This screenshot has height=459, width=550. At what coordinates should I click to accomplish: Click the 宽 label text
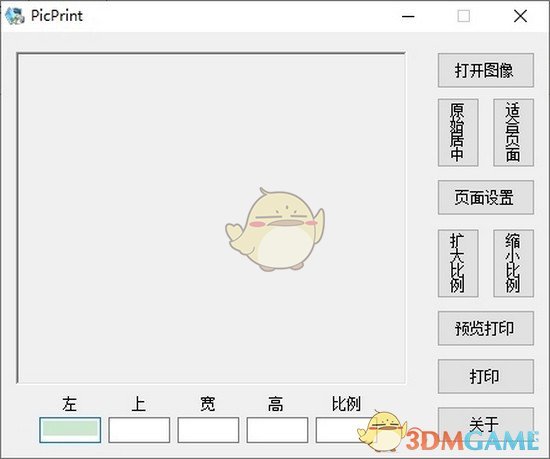point(208,404)
